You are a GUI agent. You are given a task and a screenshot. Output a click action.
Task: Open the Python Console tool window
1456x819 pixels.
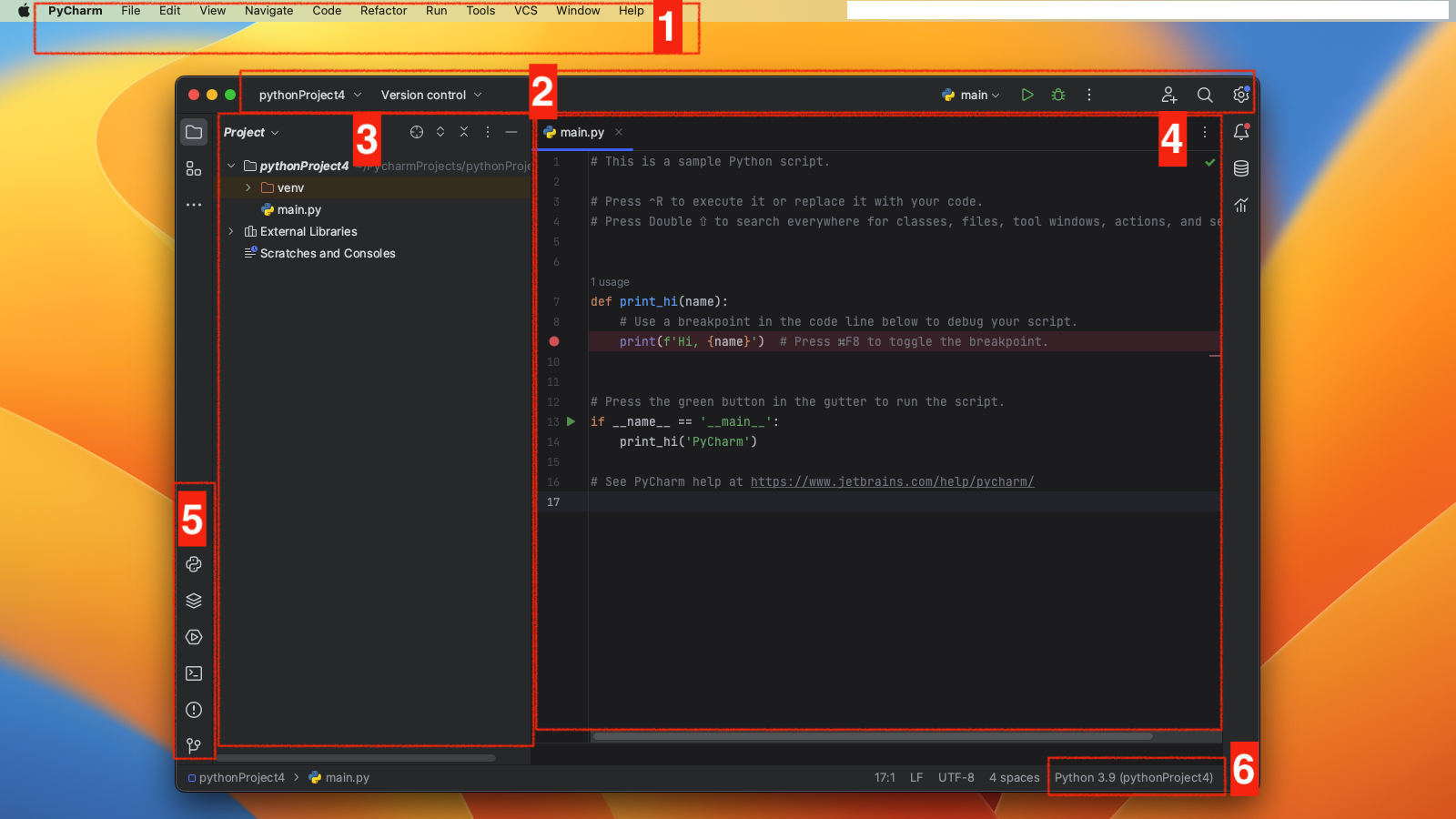point(194,564)
